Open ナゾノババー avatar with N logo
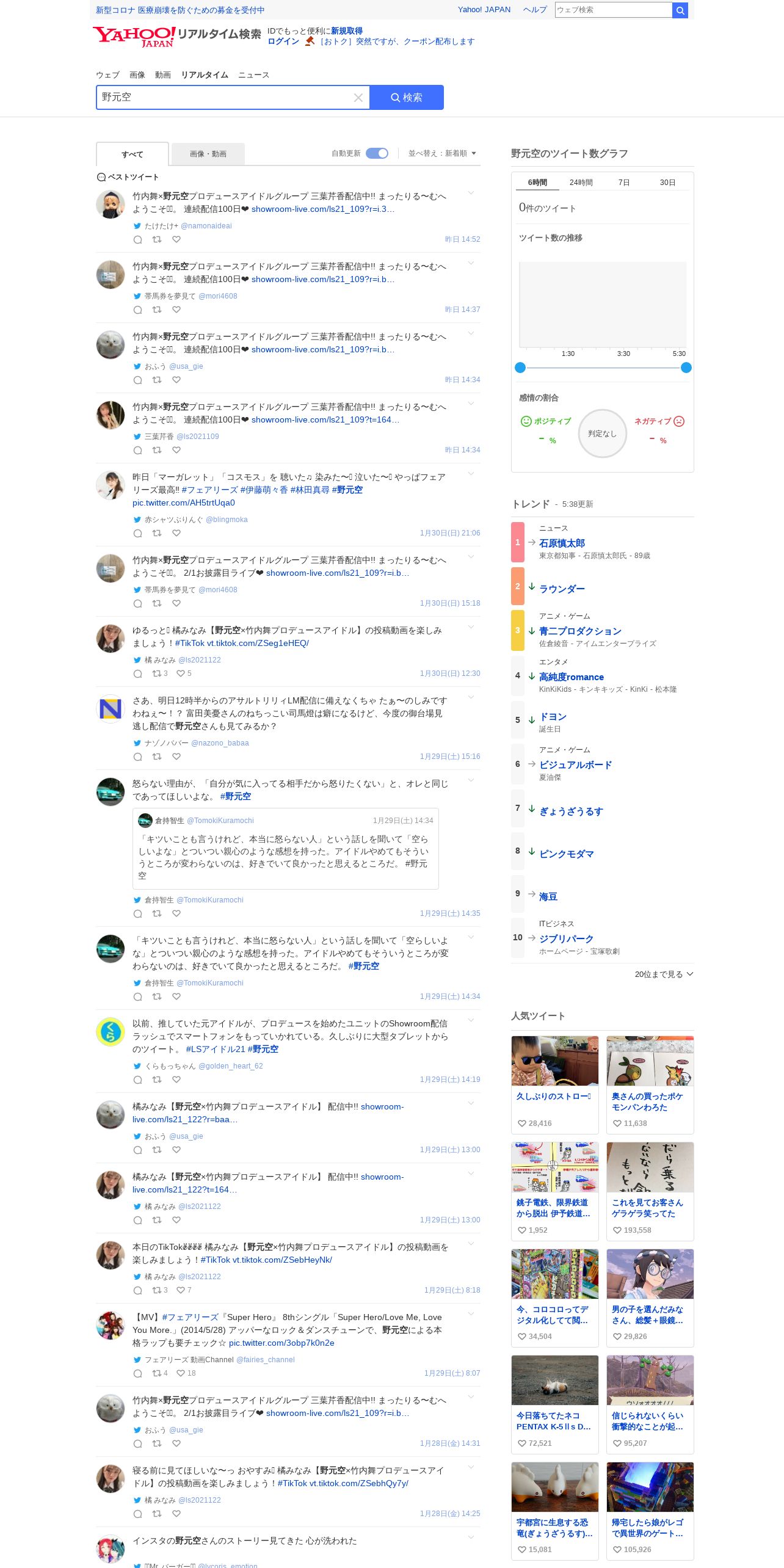This screenshot has width=784, height=1568. 111,709
